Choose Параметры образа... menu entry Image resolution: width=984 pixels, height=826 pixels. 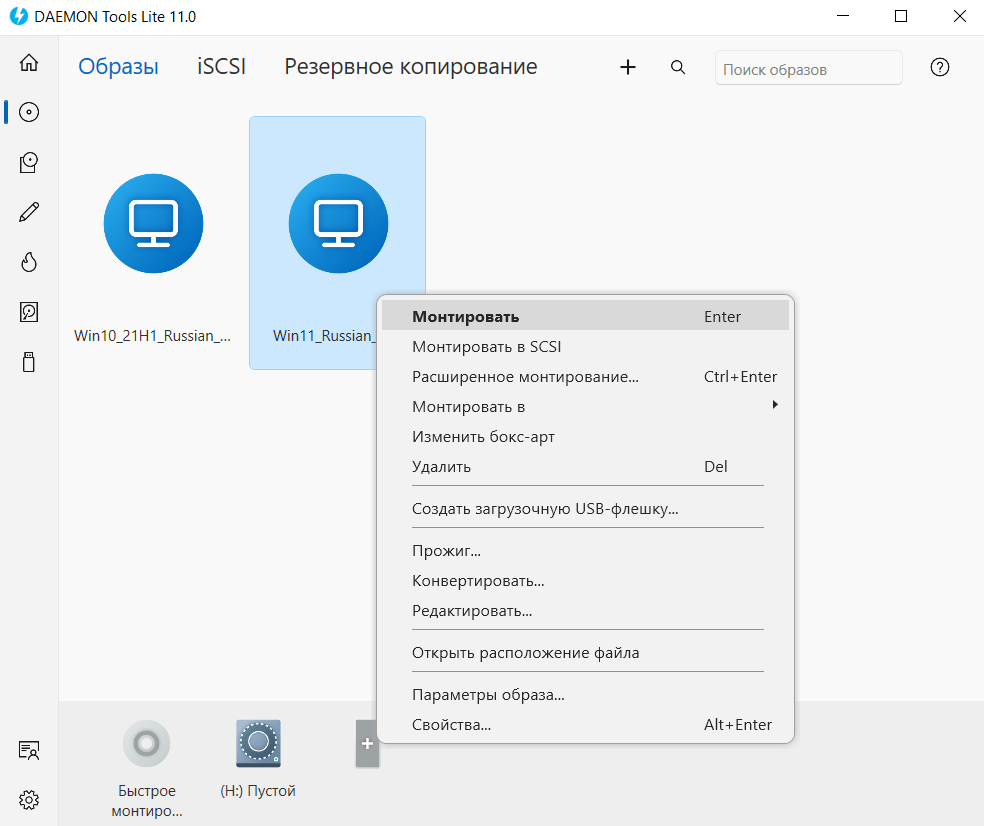coord(585,695)
